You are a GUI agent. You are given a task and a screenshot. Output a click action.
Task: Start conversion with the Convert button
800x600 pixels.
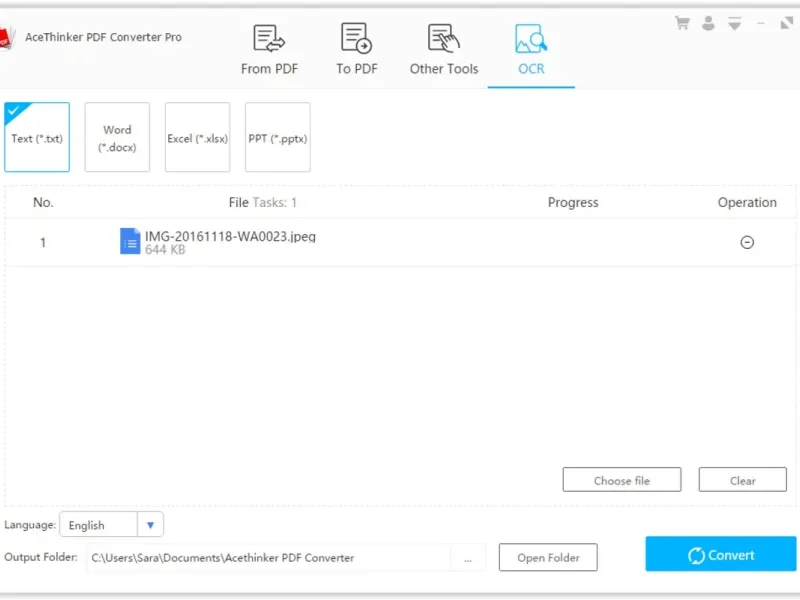pos(720,554)
